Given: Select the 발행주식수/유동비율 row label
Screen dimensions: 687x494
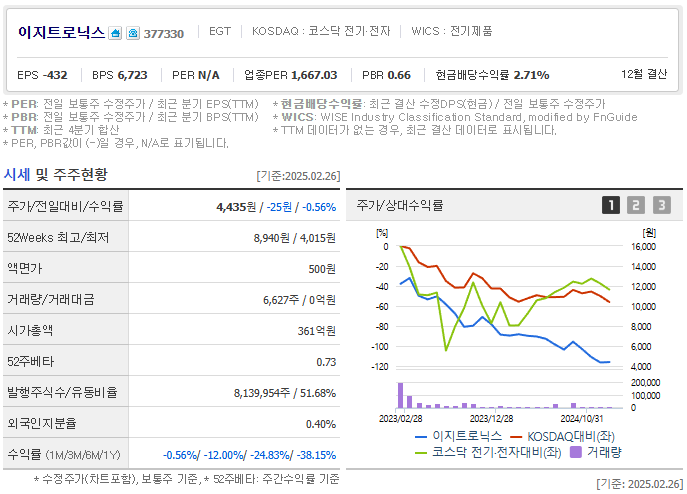Looking at the screenshot, I should point(62,392).
